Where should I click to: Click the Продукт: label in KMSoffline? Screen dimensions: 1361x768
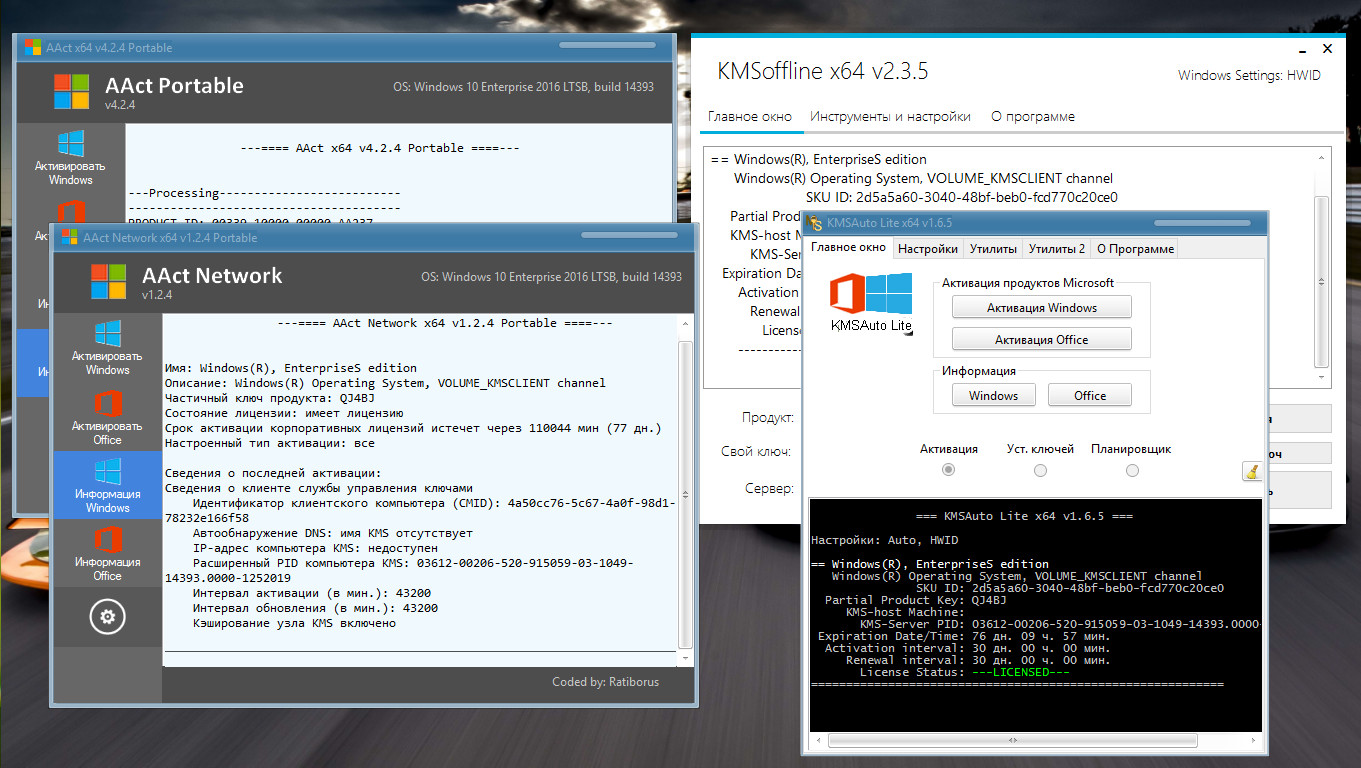(768, 417)
